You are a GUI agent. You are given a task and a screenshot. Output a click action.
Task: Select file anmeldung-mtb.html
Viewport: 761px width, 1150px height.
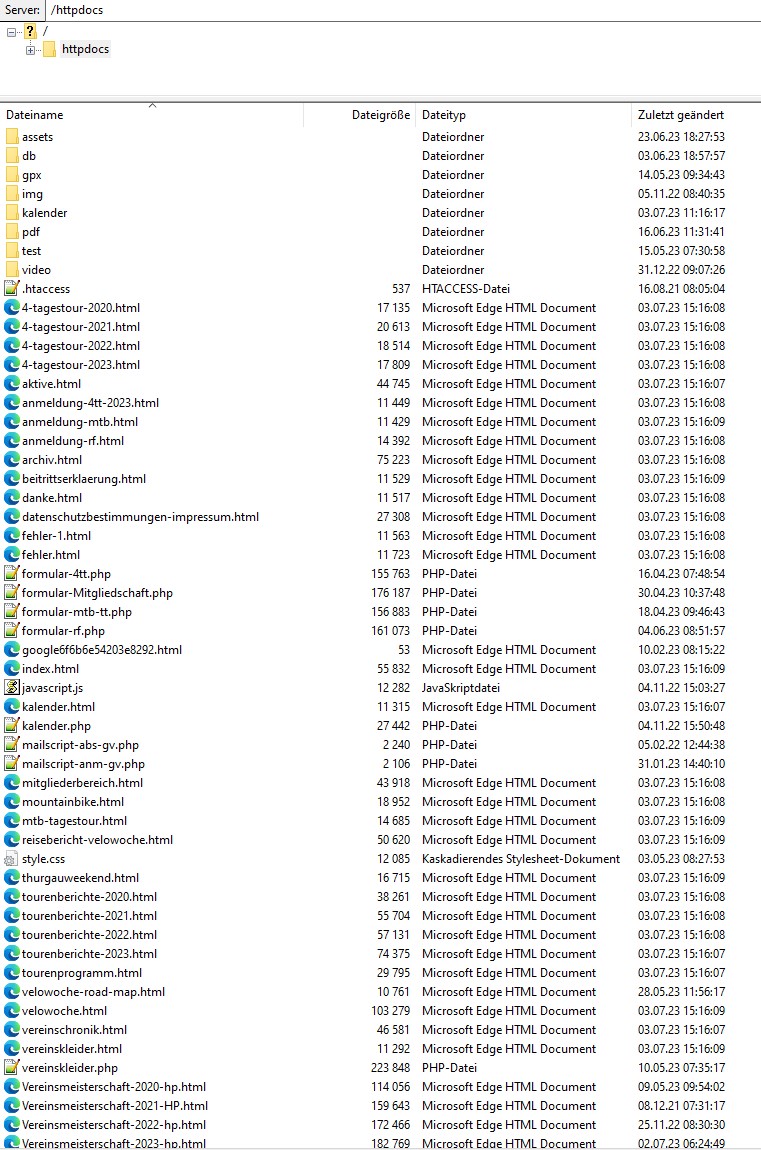click(x=80, y=422)
